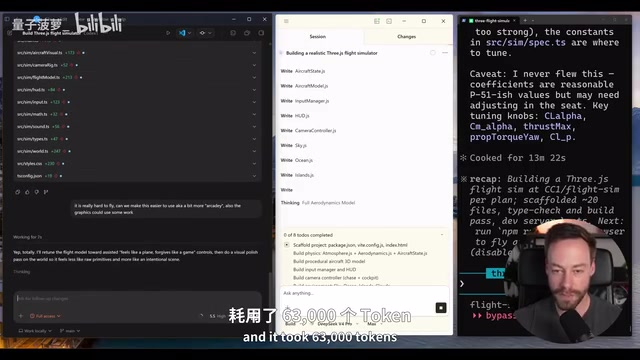Open the Write HUD.js entry
Image resolution: width=640 pixels, height=360 pixels.
point(295,116)
